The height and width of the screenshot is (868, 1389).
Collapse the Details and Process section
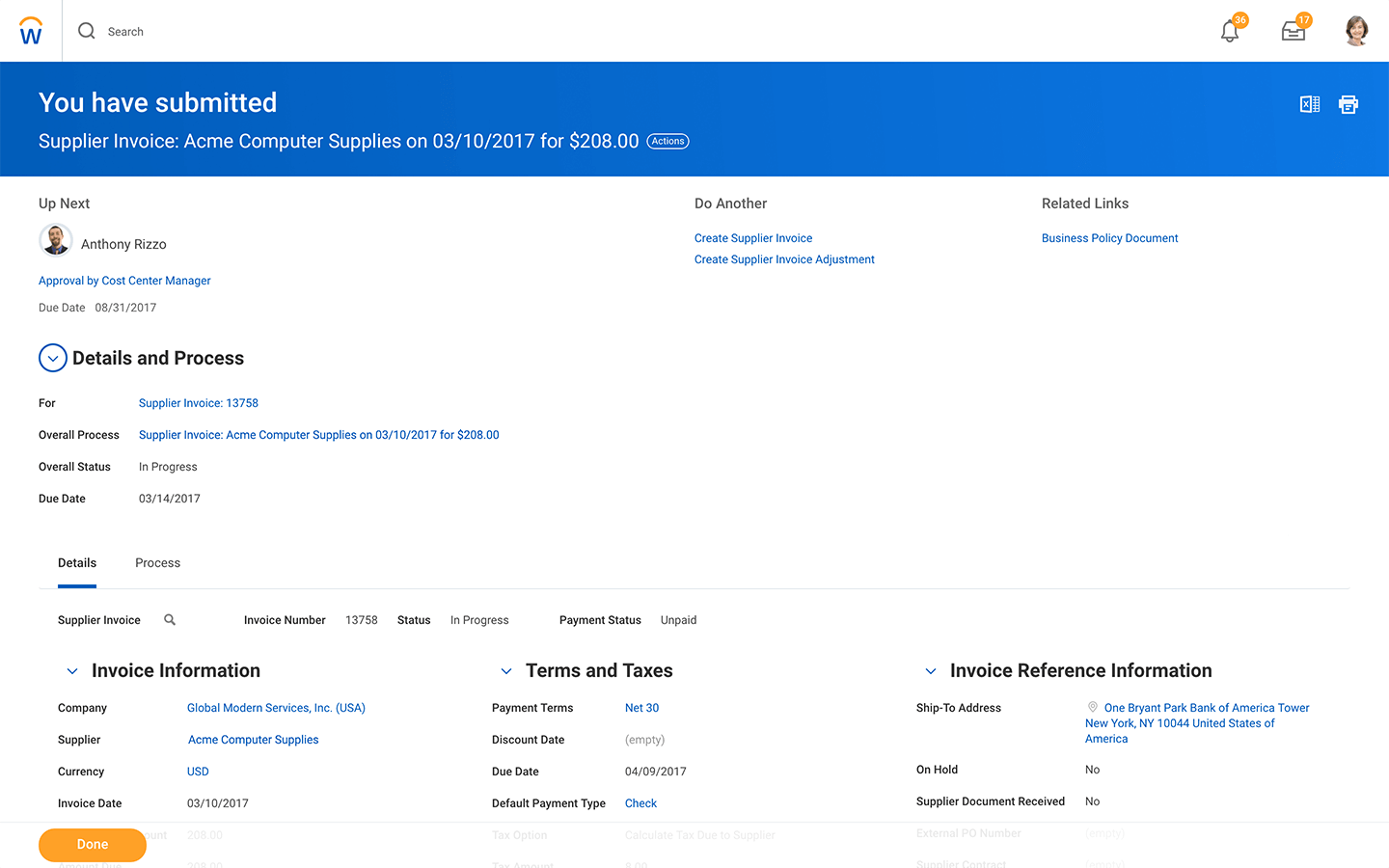(53, 358)
